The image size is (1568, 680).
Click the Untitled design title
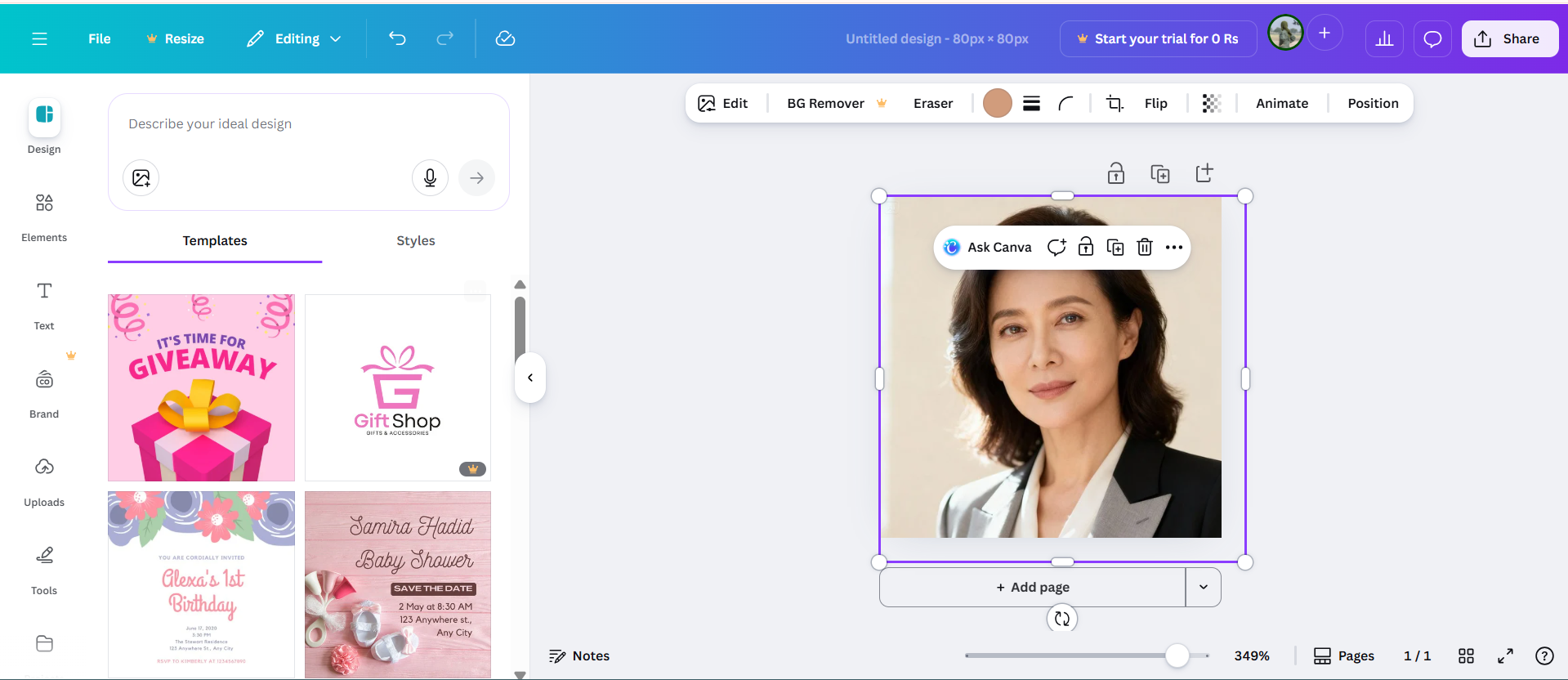click(x=936, y=38)
